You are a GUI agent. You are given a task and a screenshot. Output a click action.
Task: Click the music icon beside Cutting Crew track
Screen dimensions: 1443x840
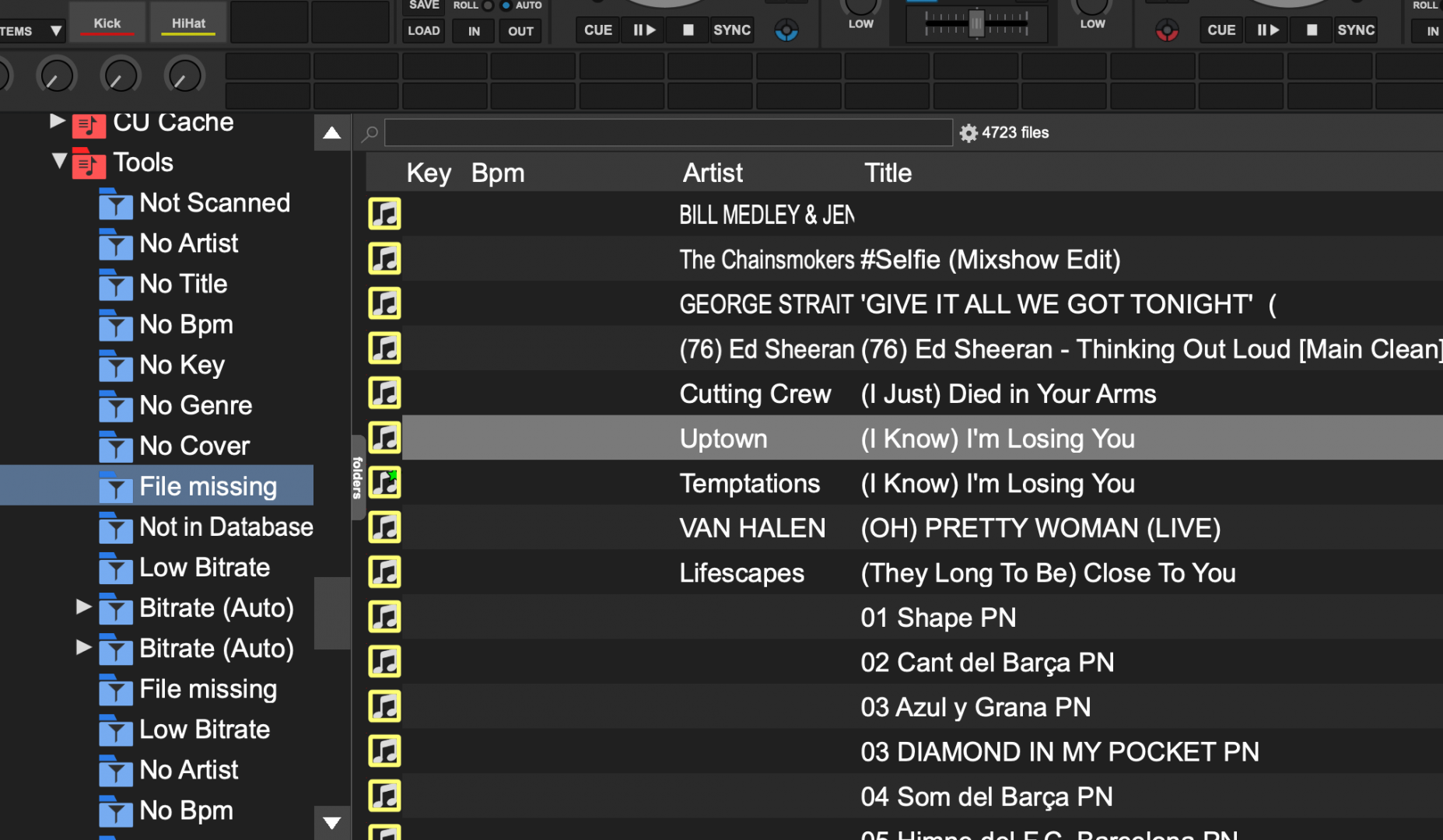[384, 393]
